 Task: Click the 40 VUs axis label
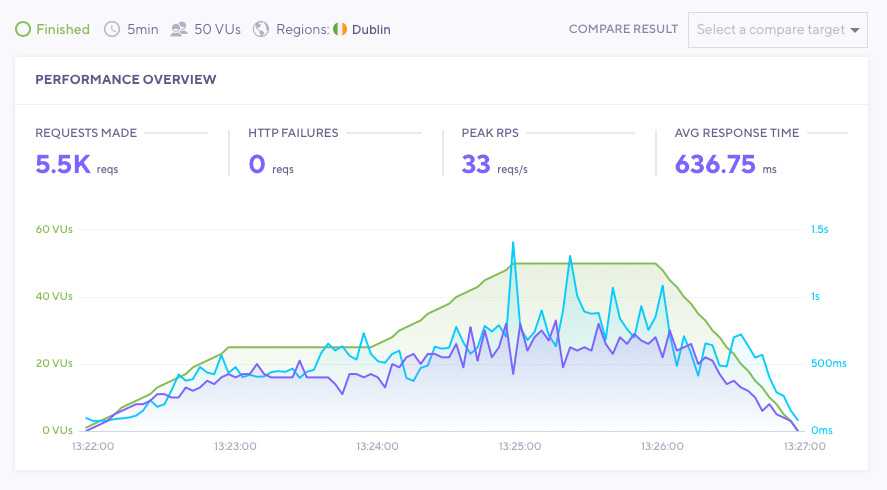tap(54, 296)
